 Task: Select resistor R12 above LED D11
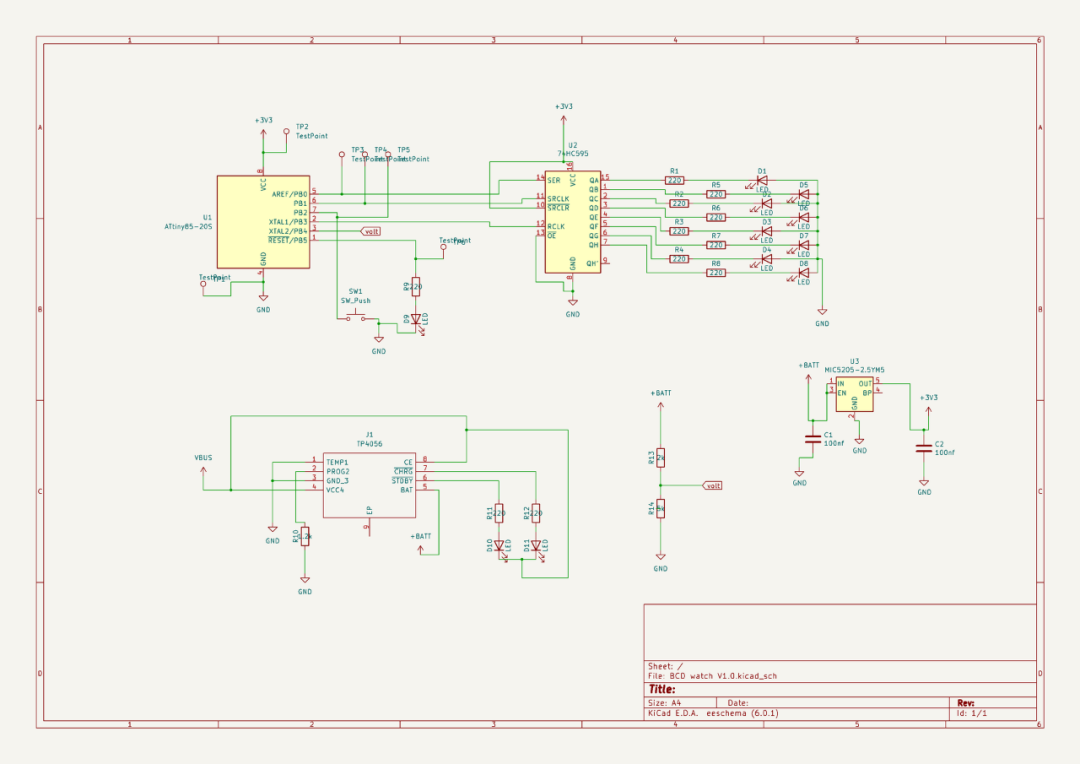[535, 513]
